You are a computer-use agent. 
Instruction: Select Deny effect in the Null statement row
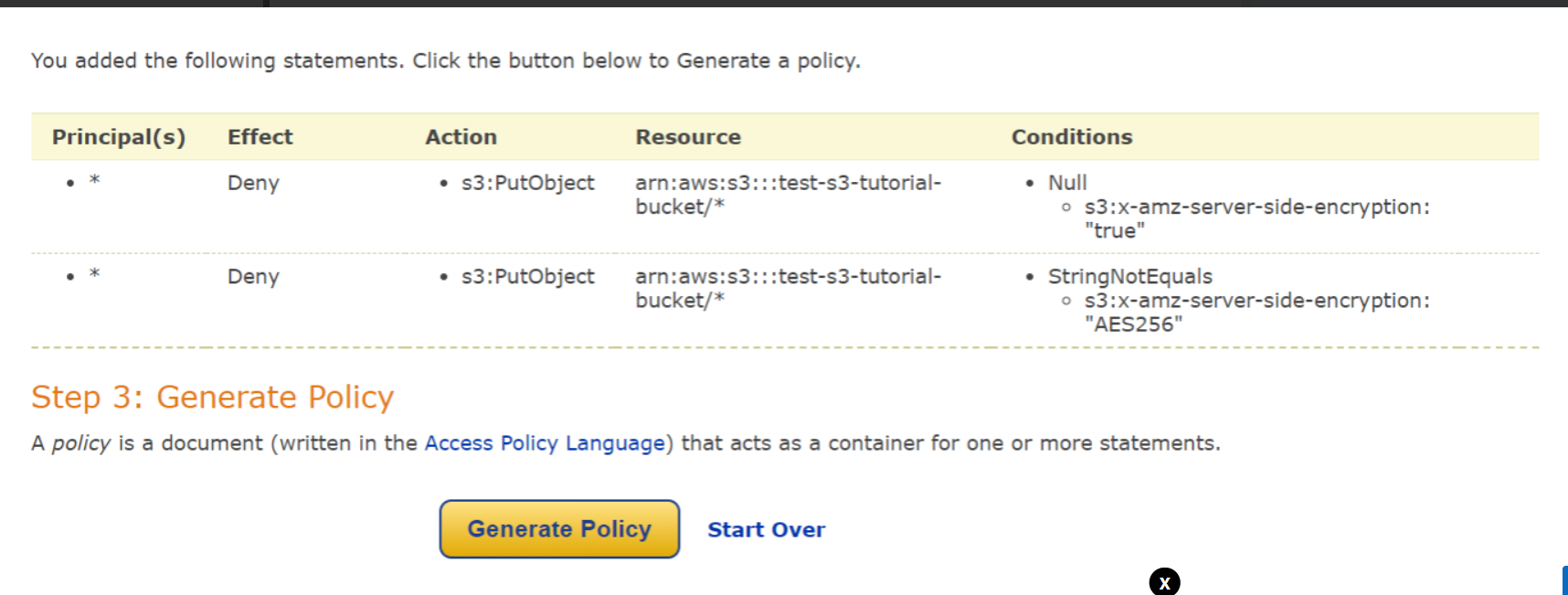[x=253, y=183]
